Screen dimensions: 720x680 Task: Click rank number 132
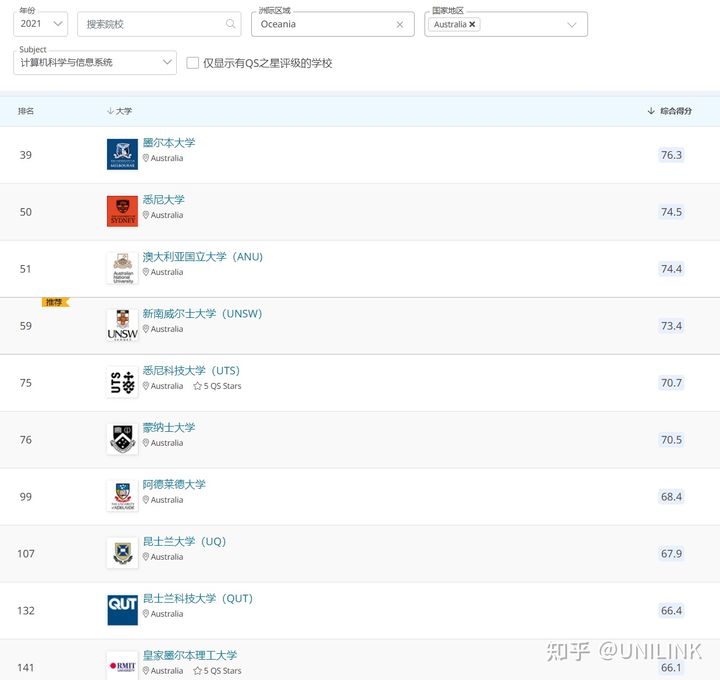[x=26, y=611]
